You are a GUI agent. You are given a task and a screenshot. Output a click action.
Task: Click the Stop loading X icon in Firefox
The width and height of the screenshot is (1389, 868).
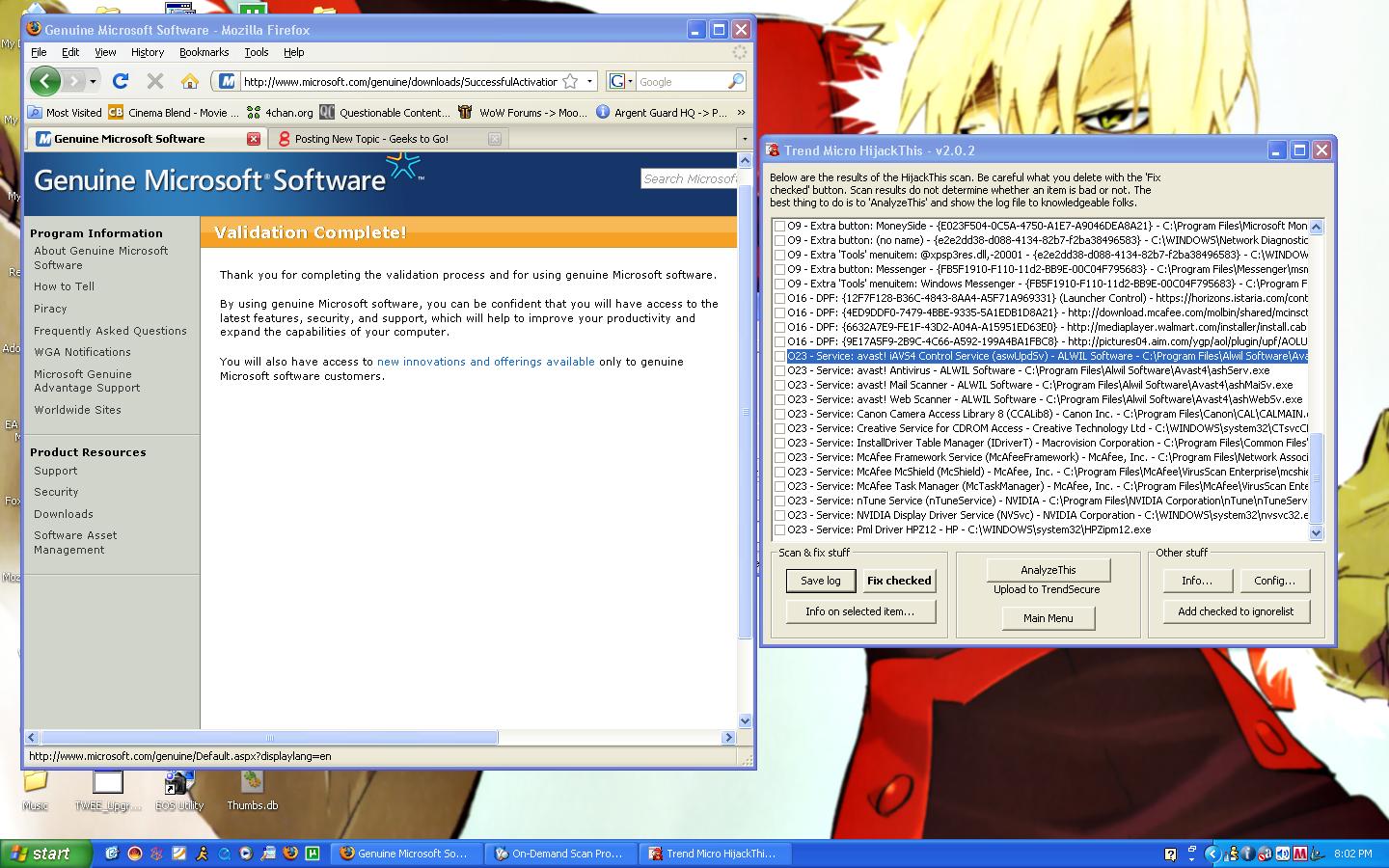(155, 81)
